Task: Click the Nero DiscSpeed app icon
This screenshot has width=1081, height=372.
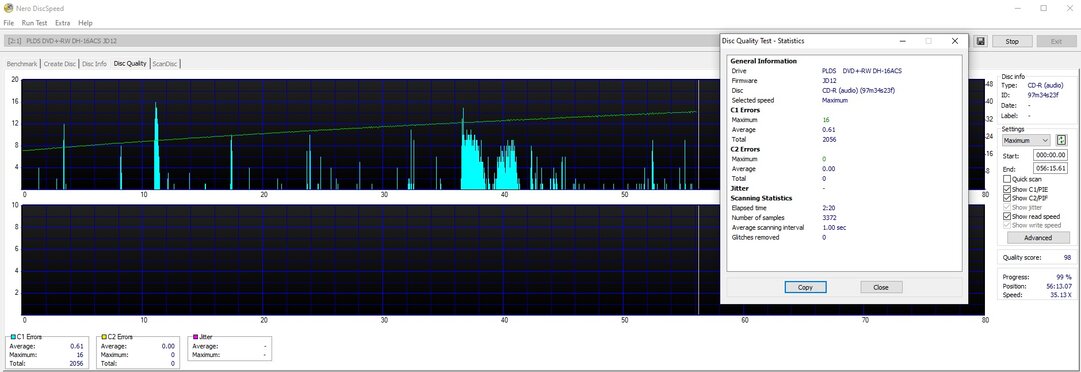Action: 7,8
